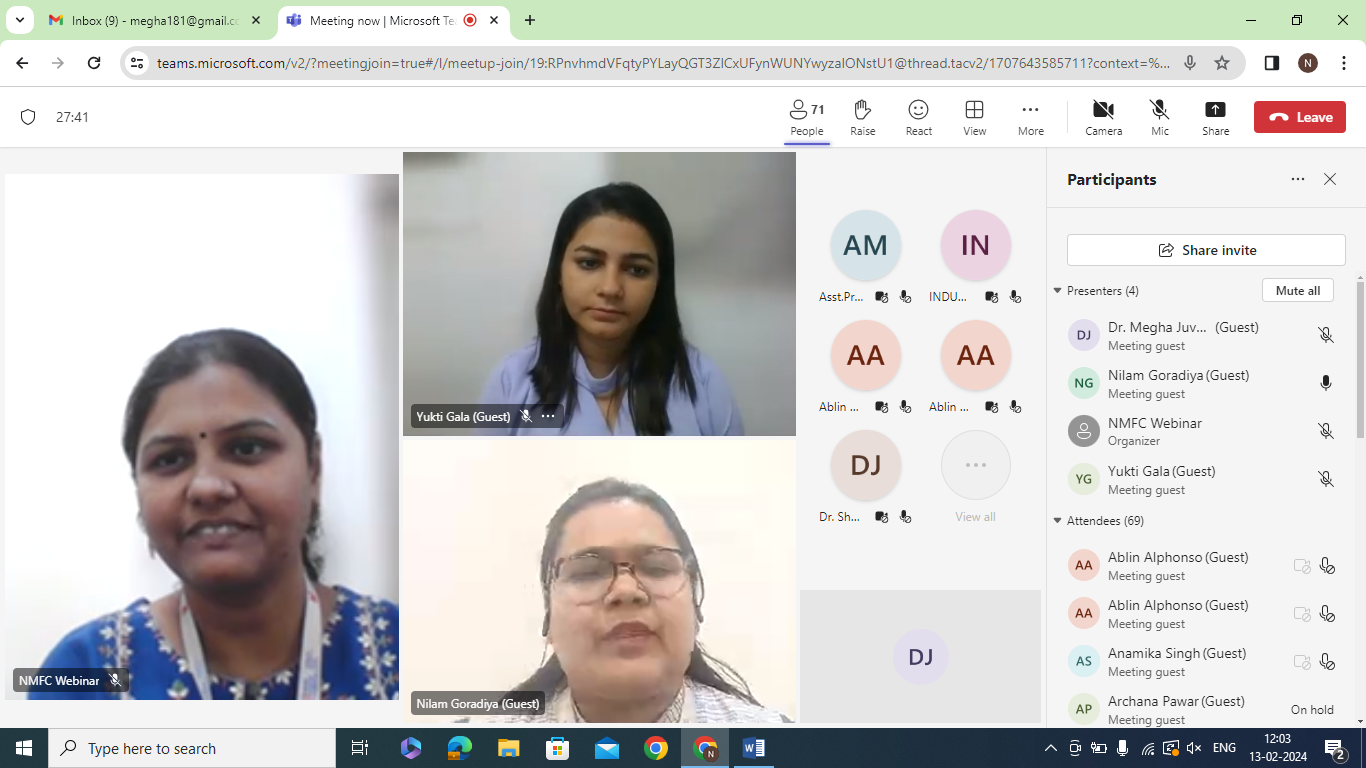Image resolution: width=1366 pixels, height=768 pixels.
Task: Collapse the Attendees (69) section
Action: click(x=1058, y=521)
